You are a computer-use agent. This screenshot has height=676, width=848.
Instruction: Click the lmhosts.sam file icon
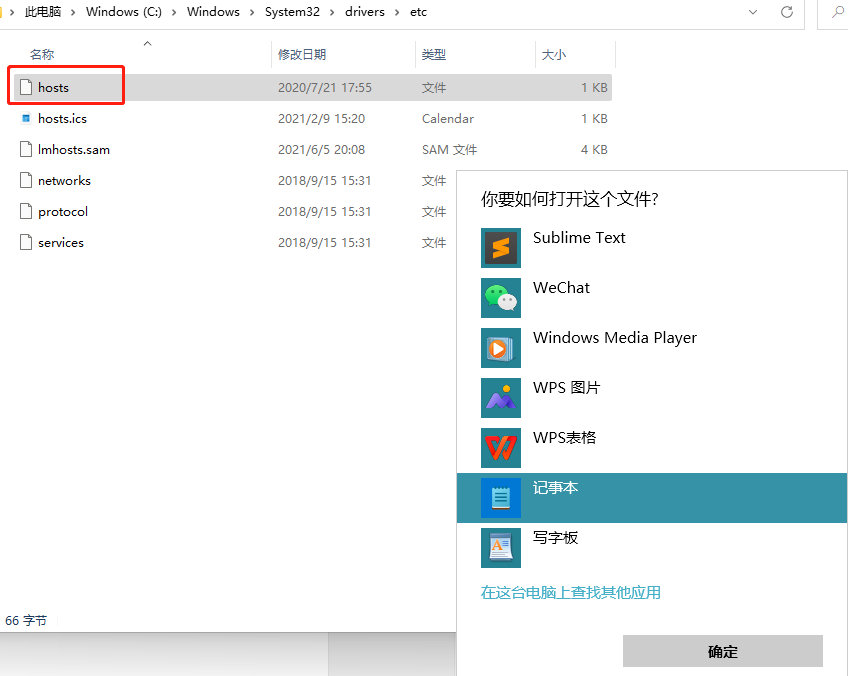(26, 149)
